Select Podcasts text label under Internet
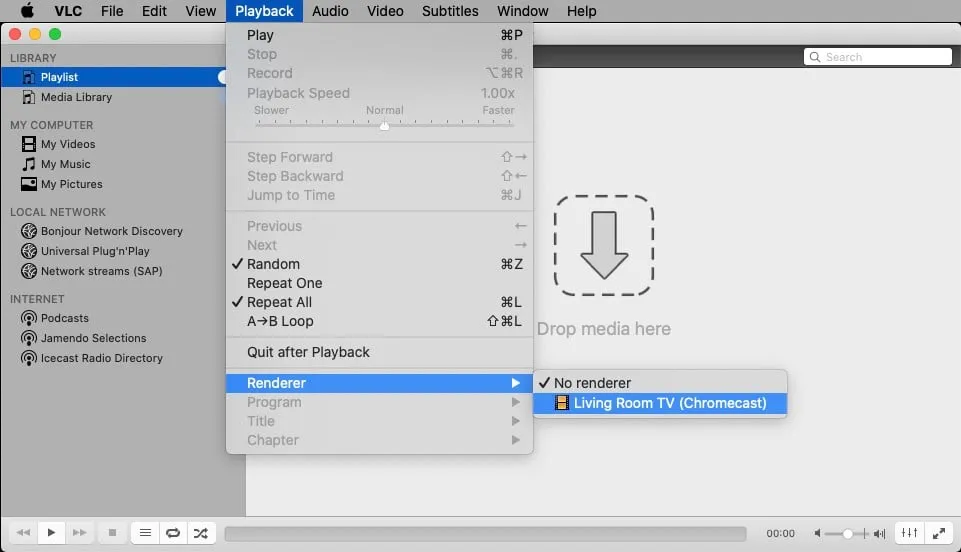The height and width of the screenshot is (552, 961). point(64,318)
